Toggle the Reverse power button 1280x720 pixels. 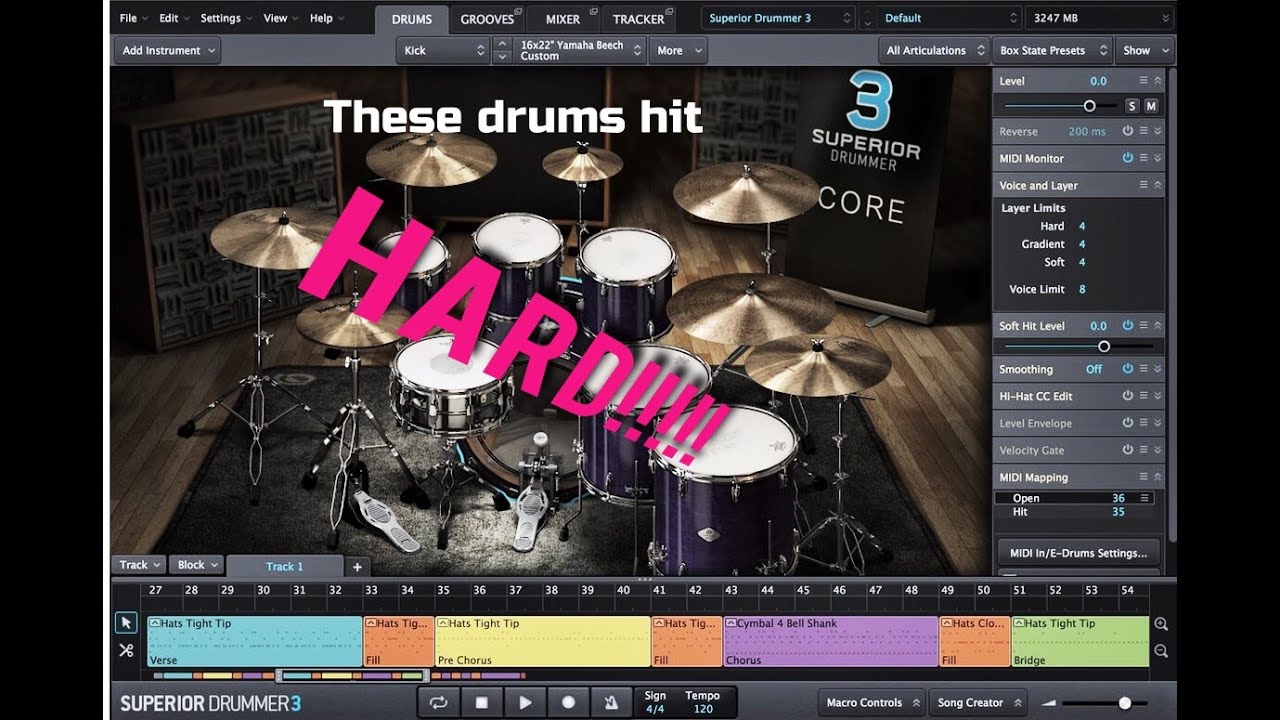click(x=1128, y=131)
